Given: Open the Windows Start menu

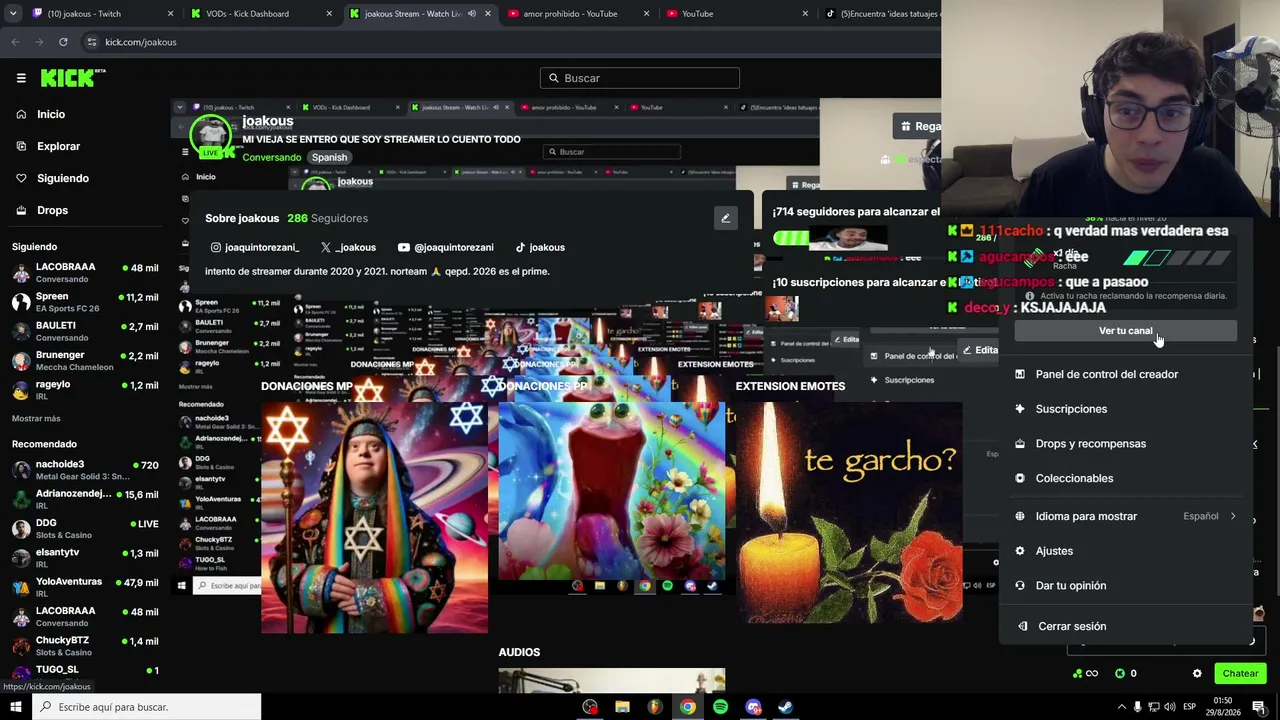Looking at the screenshot, I should click(16, 707).
